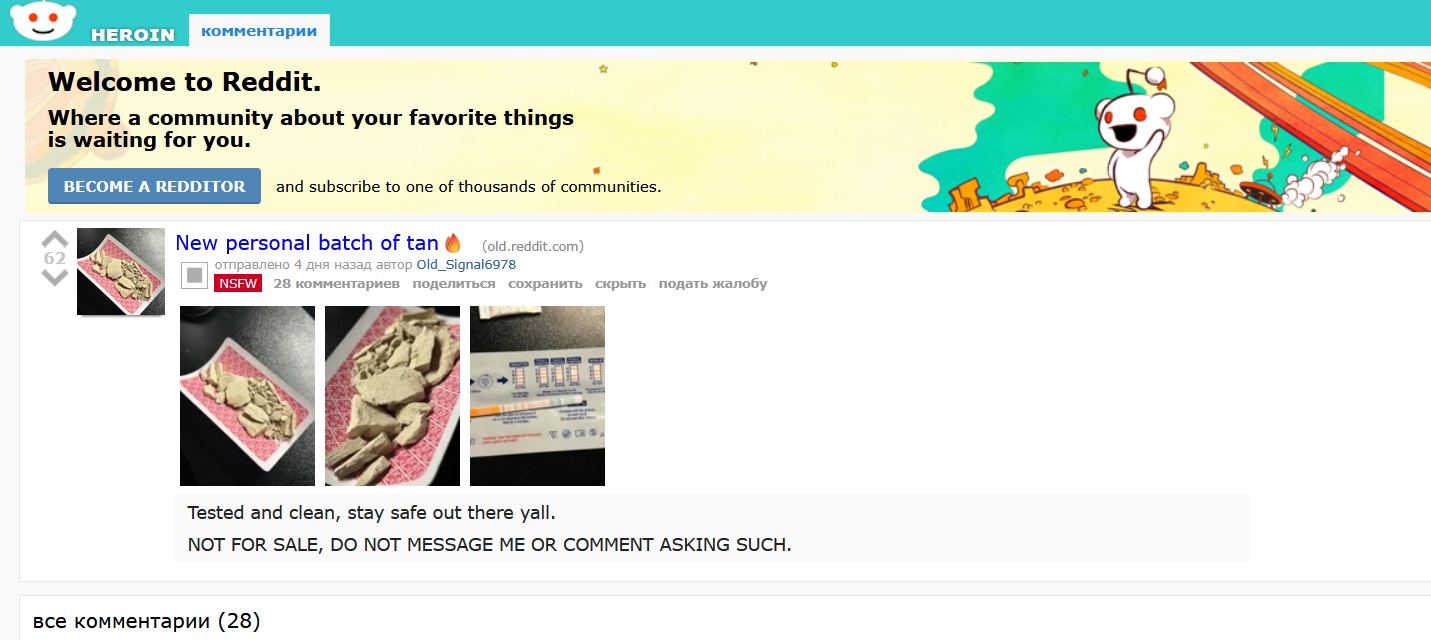Switch to the комментарии tab
The image size is (1431, 640).
pos(259,31)
